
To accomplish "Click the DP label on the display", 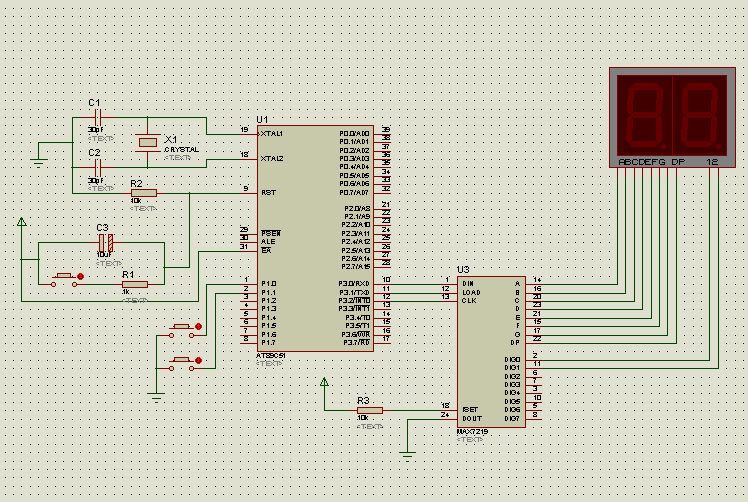I will pyautogui.click(x=678, y=162).
